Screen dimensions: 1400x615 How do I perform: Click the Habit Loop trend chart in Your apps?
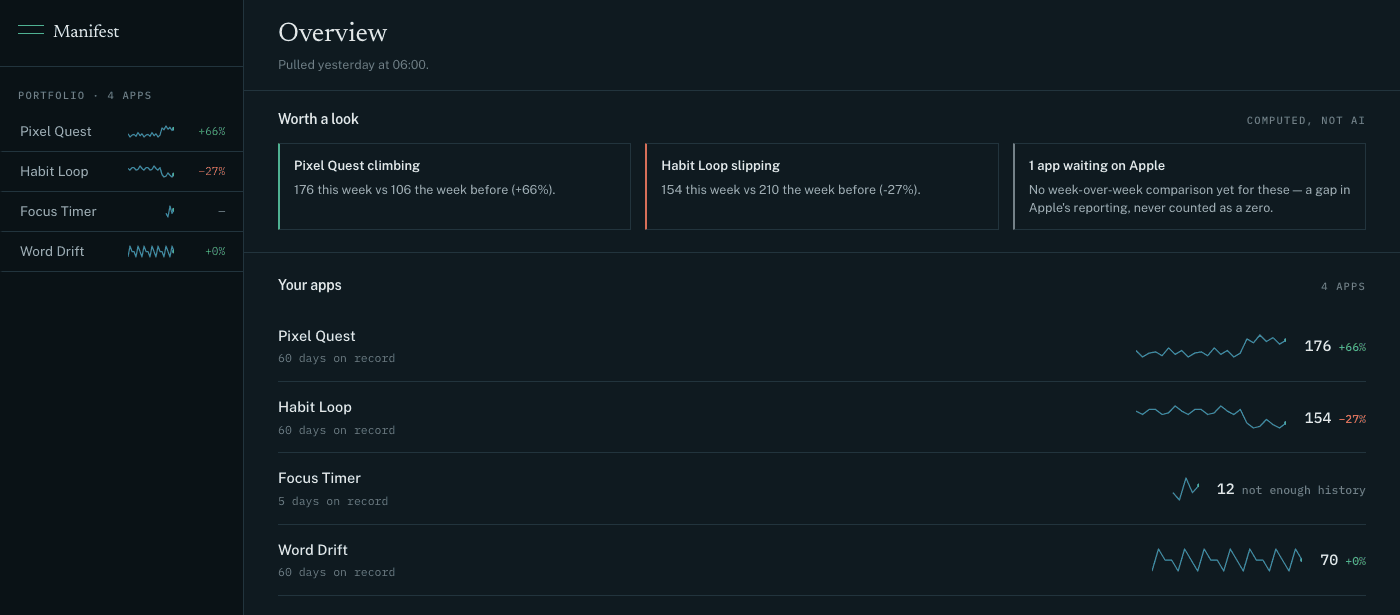pyautogui.click(x=1211, y=417)
